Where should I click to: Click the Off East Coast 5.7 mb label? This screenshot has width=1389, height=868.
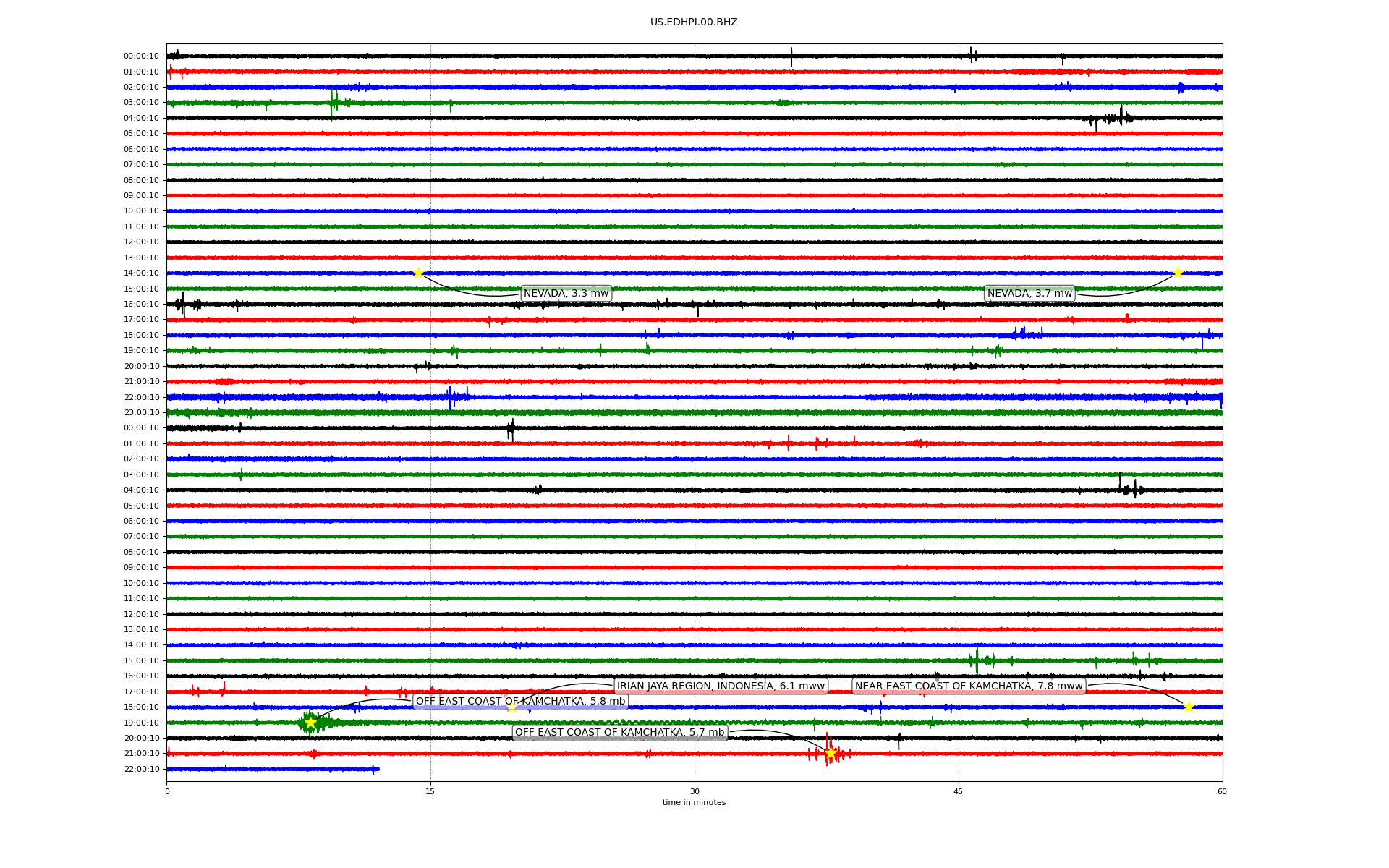pyautogui.click(x=619, y=732)
